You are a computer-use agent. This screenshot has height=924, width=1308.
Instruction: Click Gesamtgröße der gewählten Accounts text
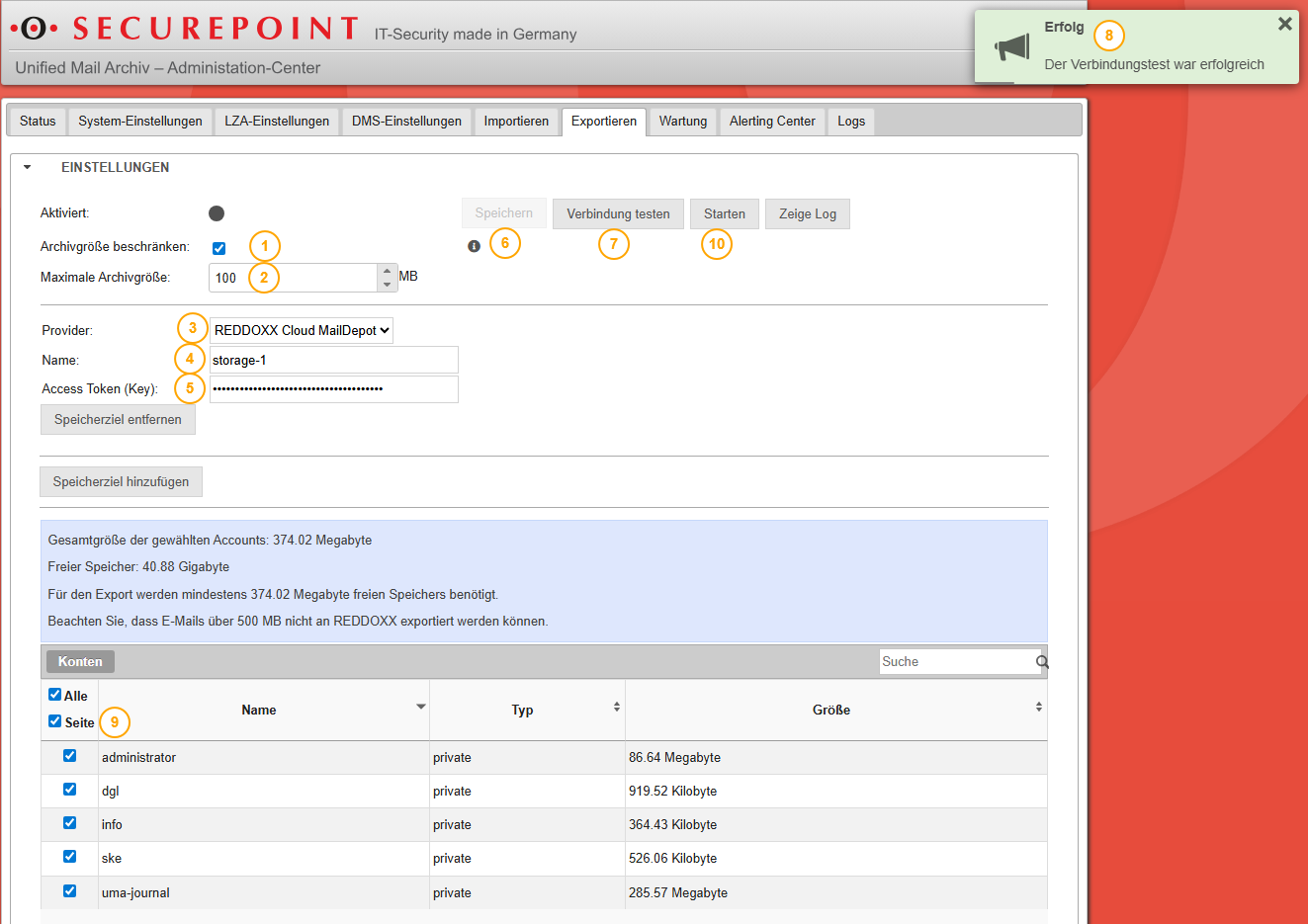[x=210, y=541]
